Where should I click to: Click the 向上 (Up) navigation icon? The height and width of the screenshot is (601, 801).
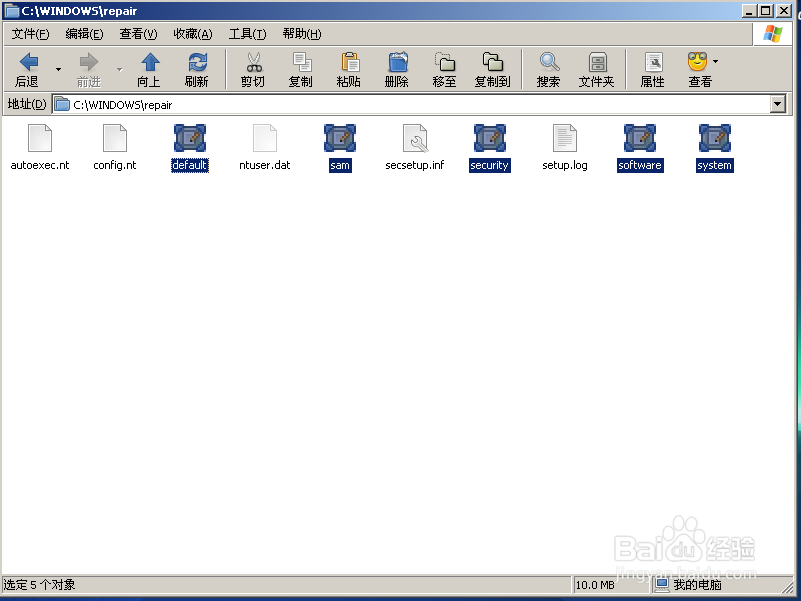coord(148,67)
